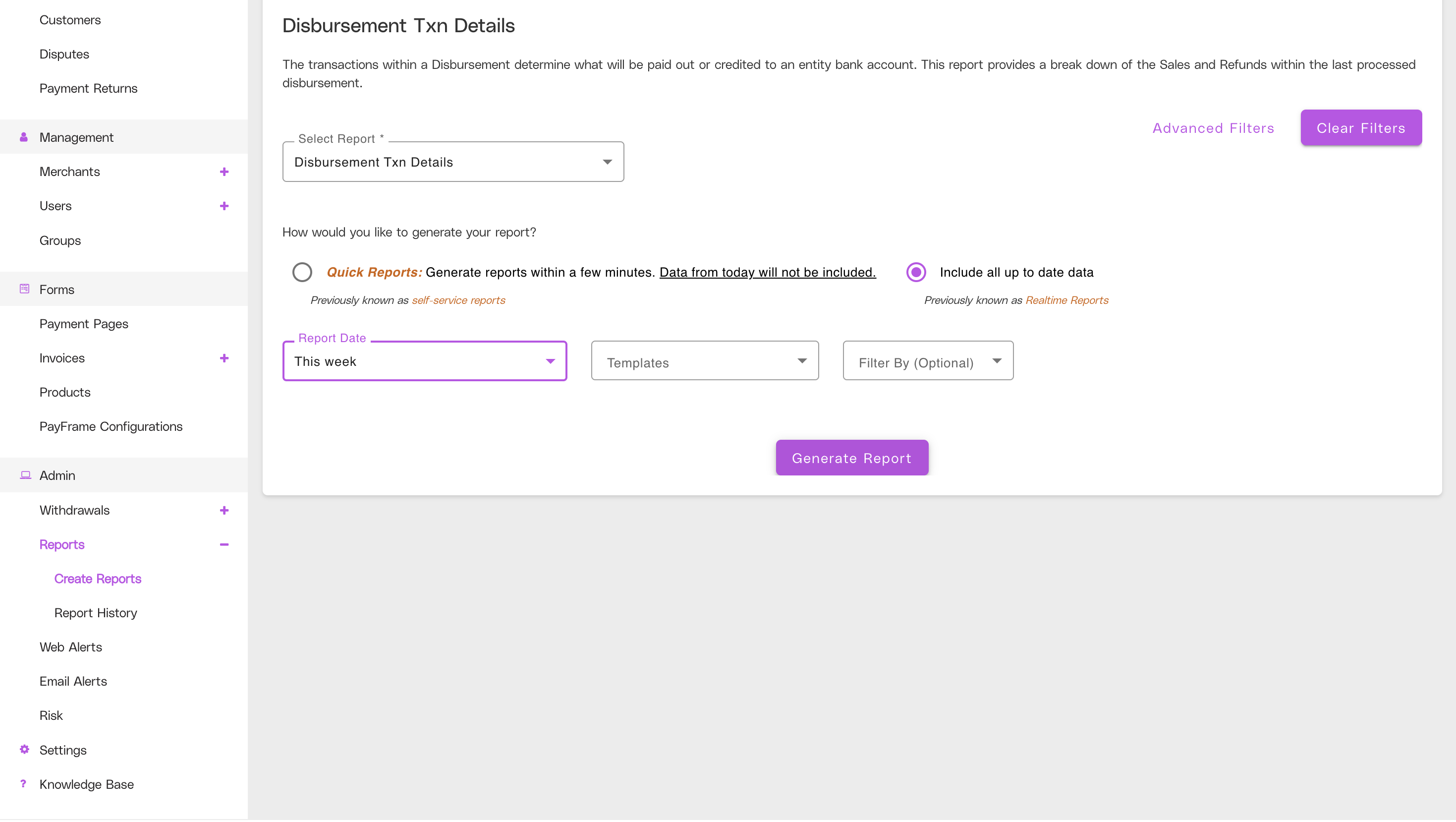Open Disputes in sidebar
Image resolution: width=1456 pixels, height=822 pixels.
point(64,54)
